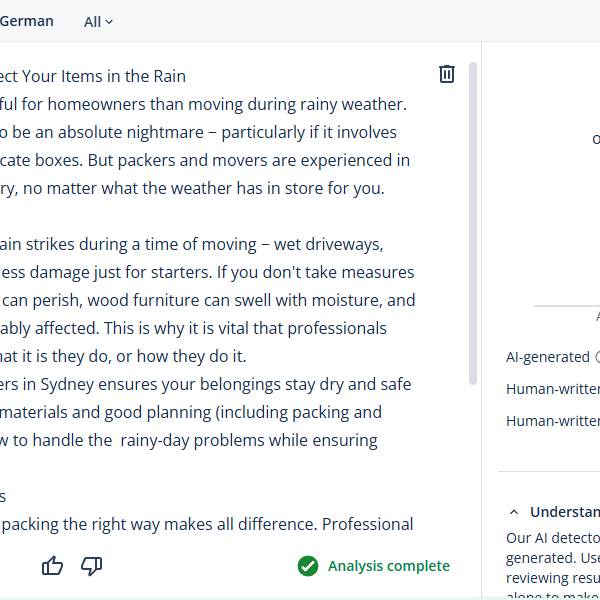Viewport: 600px width, 600px height.
Task: Give a thumbs down to the analysis
Action: (91, 566)
